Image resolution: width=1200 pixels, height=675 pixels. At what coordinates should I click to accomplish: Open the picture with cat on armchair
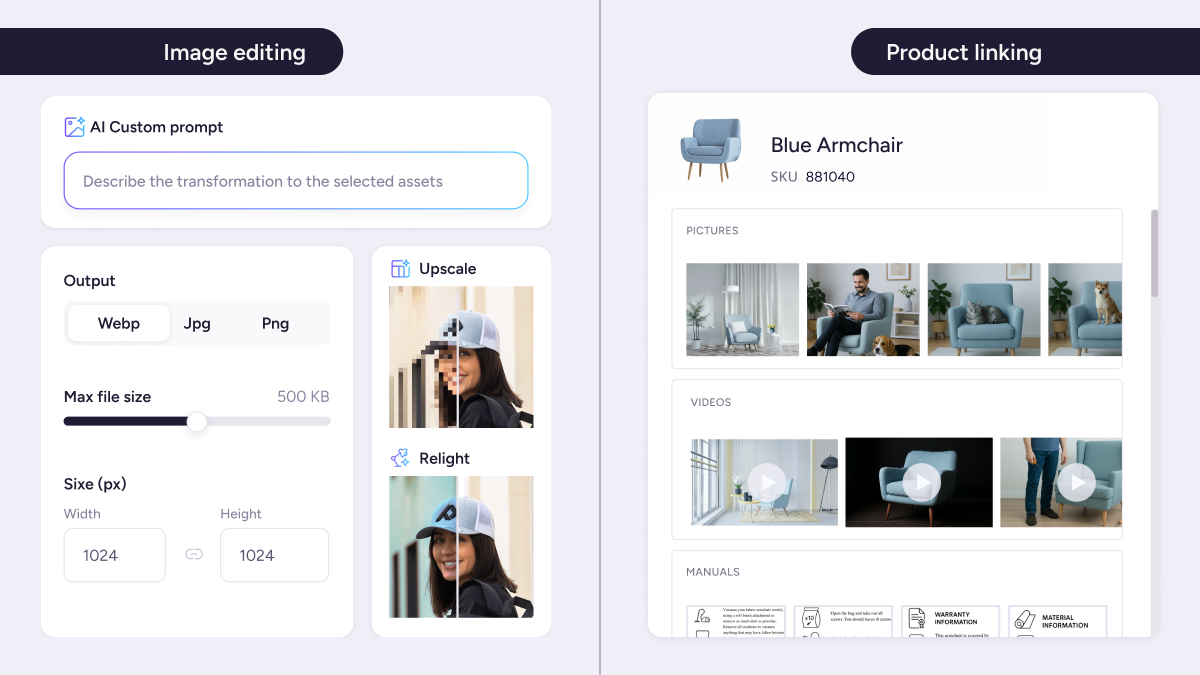(x=984, y=309)
